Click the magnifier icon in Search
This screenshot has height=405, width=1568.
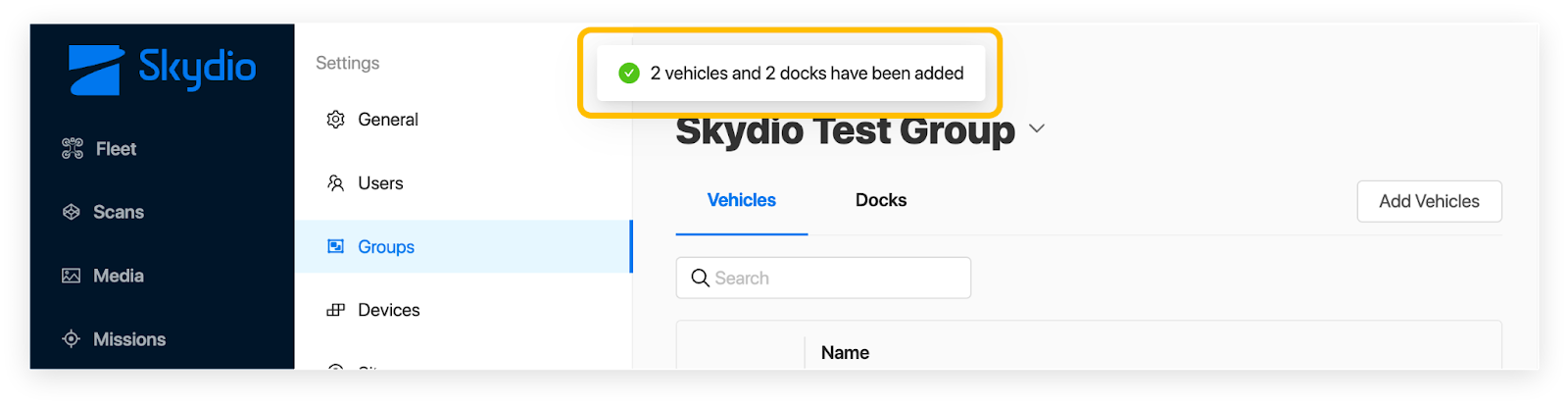click(700, 278)
